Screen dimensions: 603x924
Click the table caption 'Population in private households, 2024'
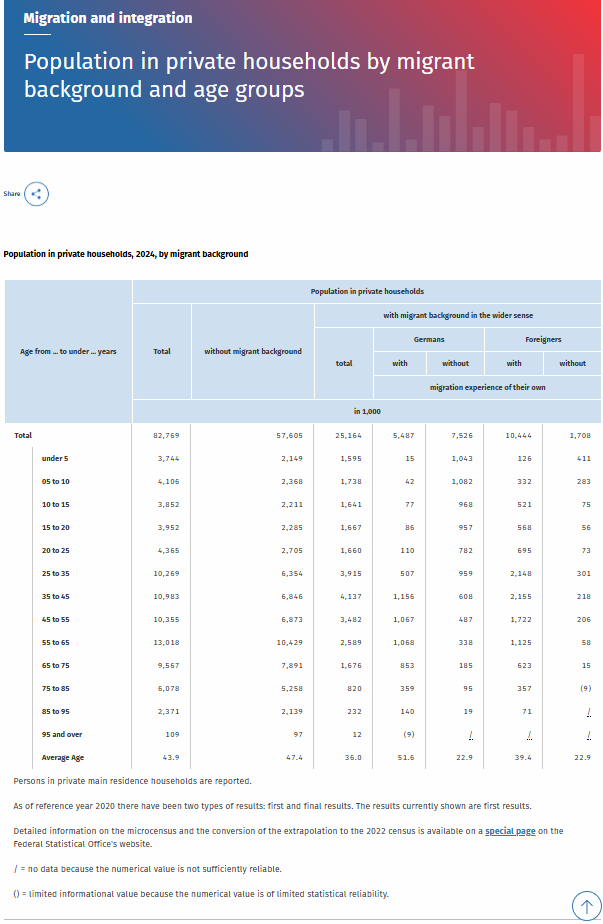coord(126,254)
